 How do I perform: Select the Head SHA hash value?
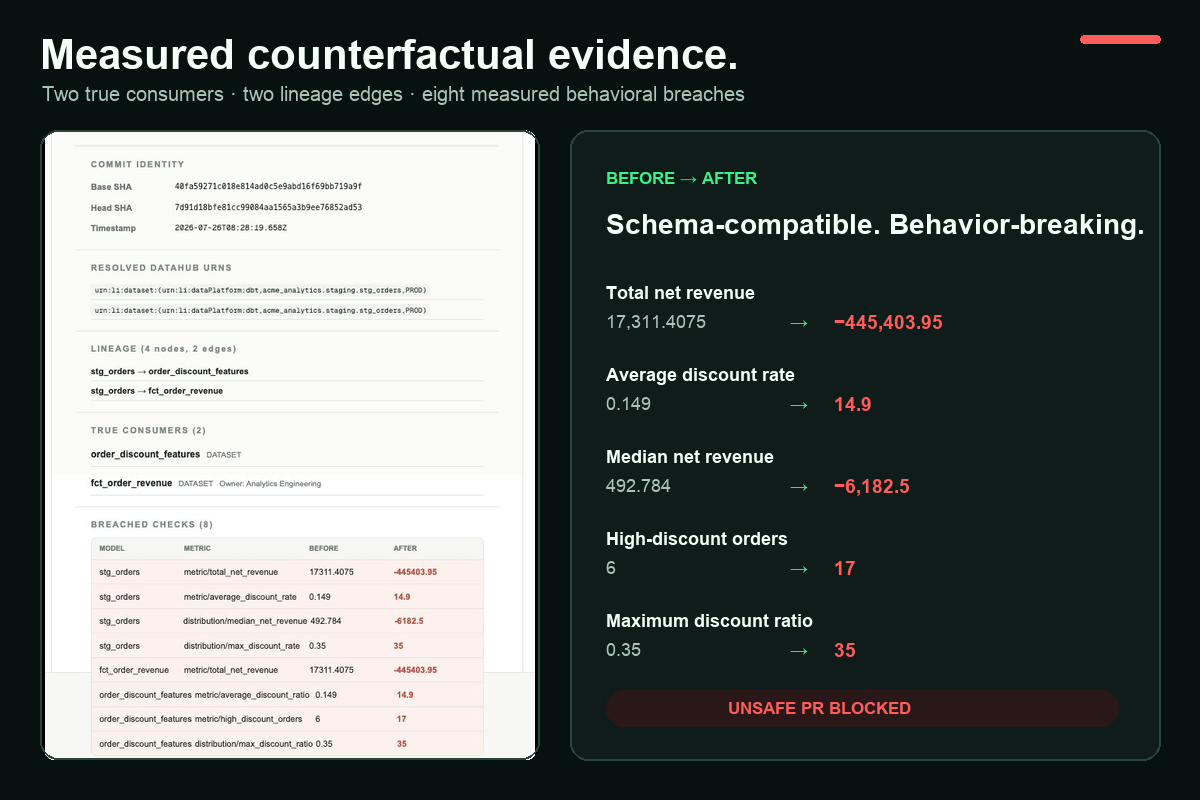tap(268, 207)
